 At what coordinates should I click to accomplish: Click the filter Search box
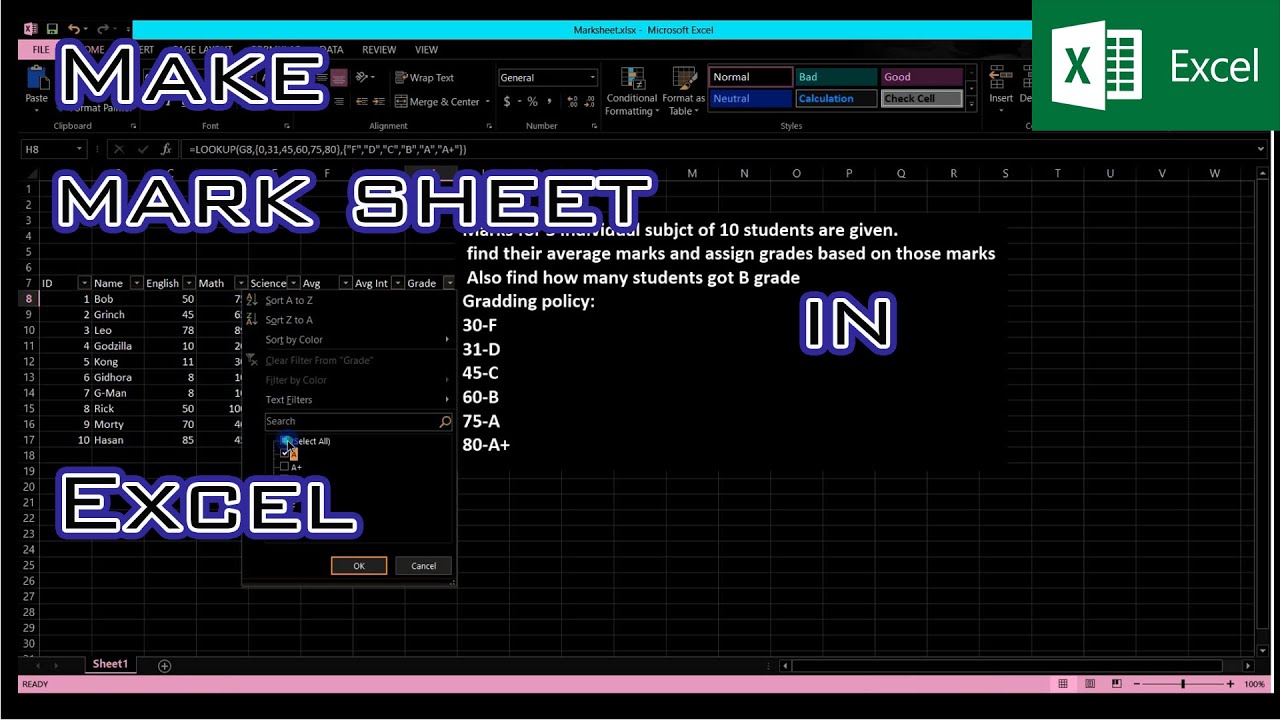point(359,422)
